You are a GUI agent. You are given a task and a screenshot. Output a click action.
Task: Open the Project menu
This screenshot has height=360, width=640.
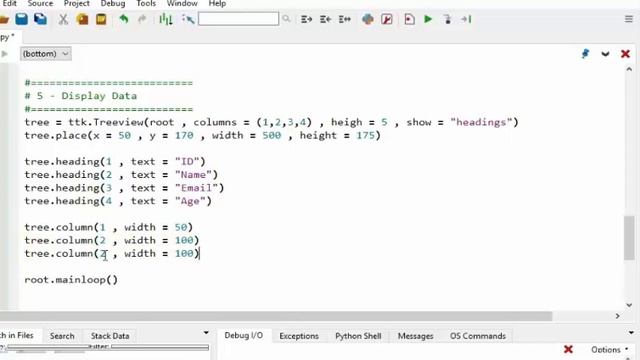76,4
